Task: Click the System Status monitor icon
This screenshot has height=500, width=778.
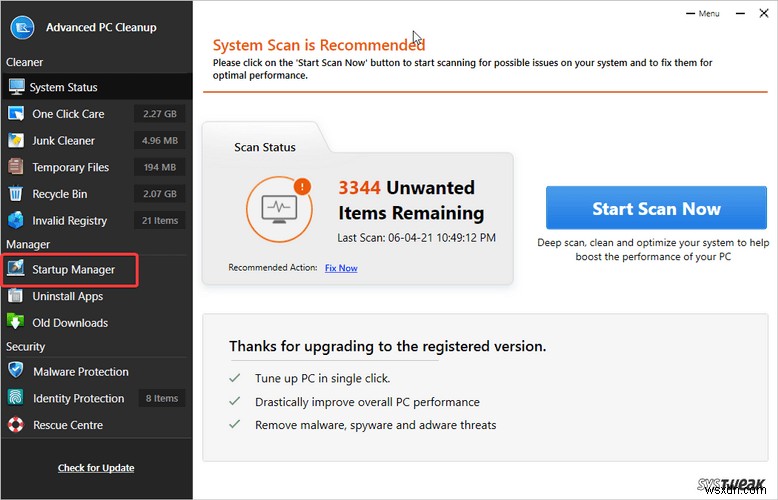Action: pyautogui.click(x=16, y=87)
